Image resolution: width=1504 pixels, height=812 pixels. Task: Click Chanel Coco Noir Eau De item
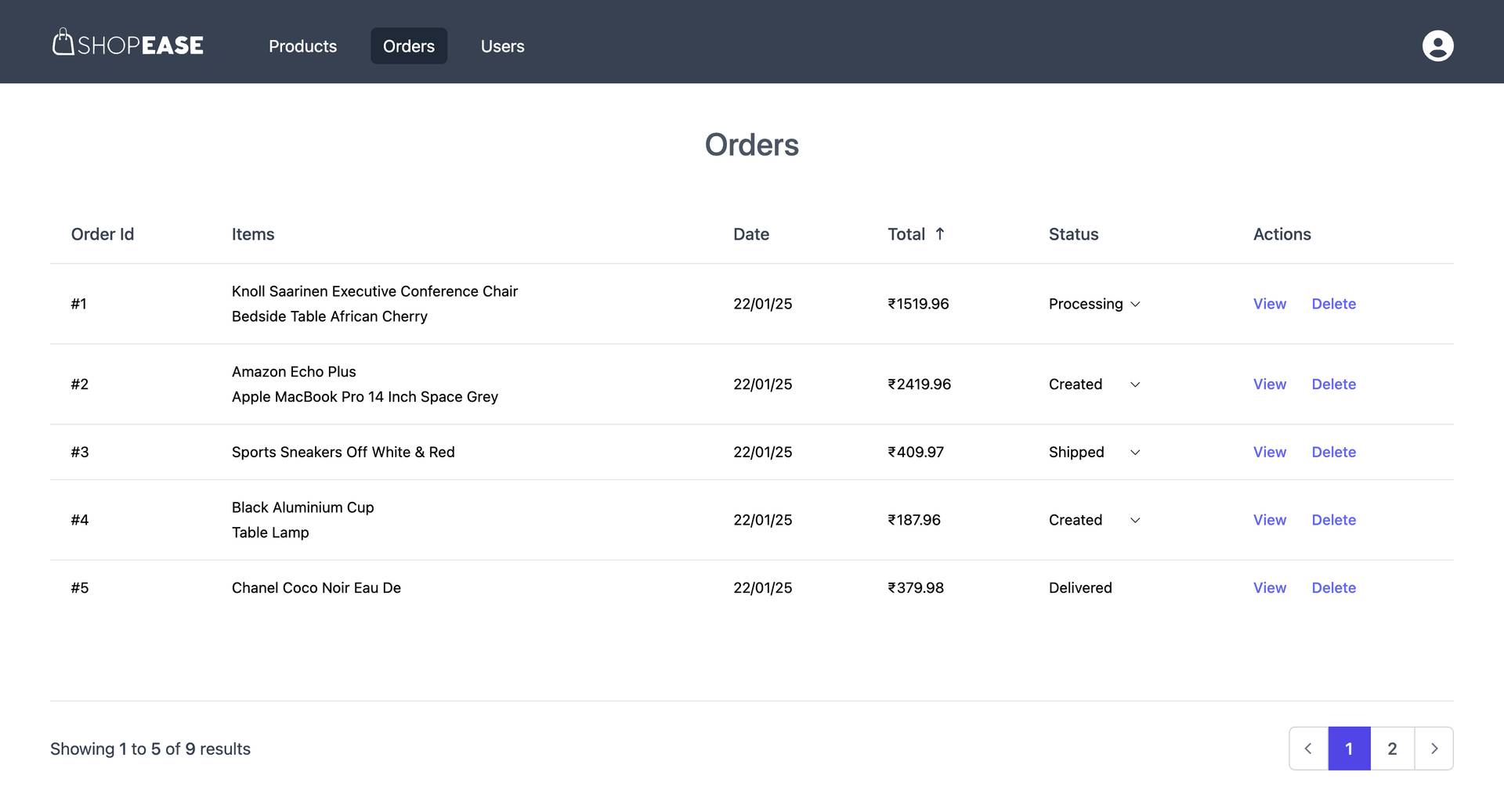(x=316, y=588)
